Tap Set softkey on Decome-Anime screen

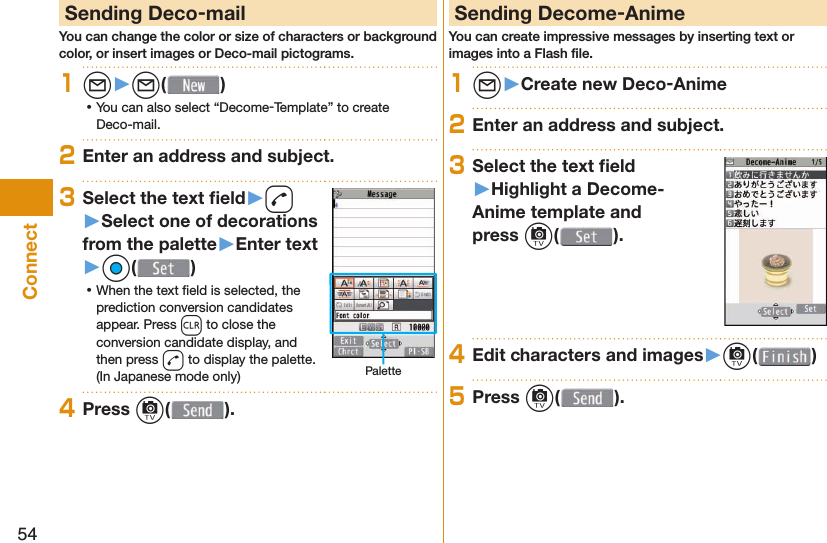[x=810, y=309]
